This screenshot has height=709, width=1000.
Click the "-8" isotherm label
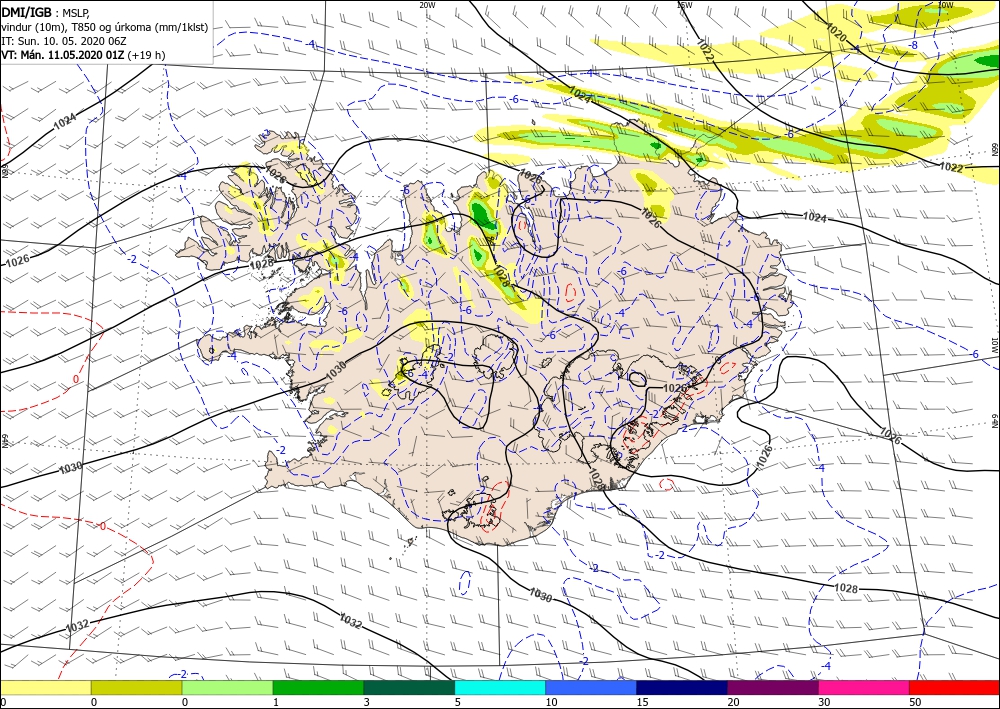913,45
